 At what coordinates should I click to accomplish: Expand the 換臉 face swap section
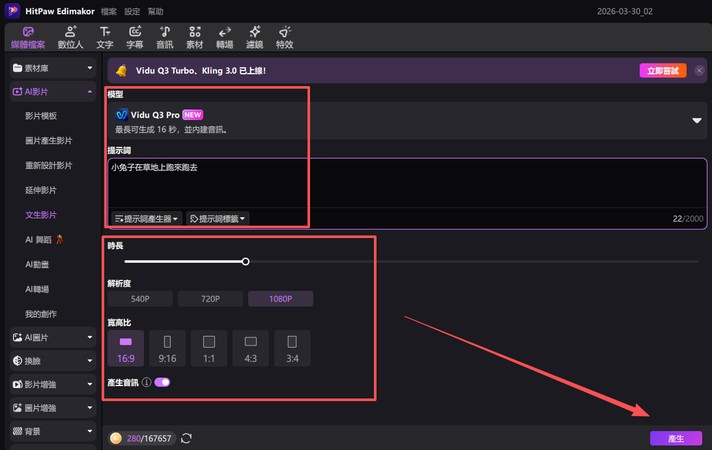point(53,361)
